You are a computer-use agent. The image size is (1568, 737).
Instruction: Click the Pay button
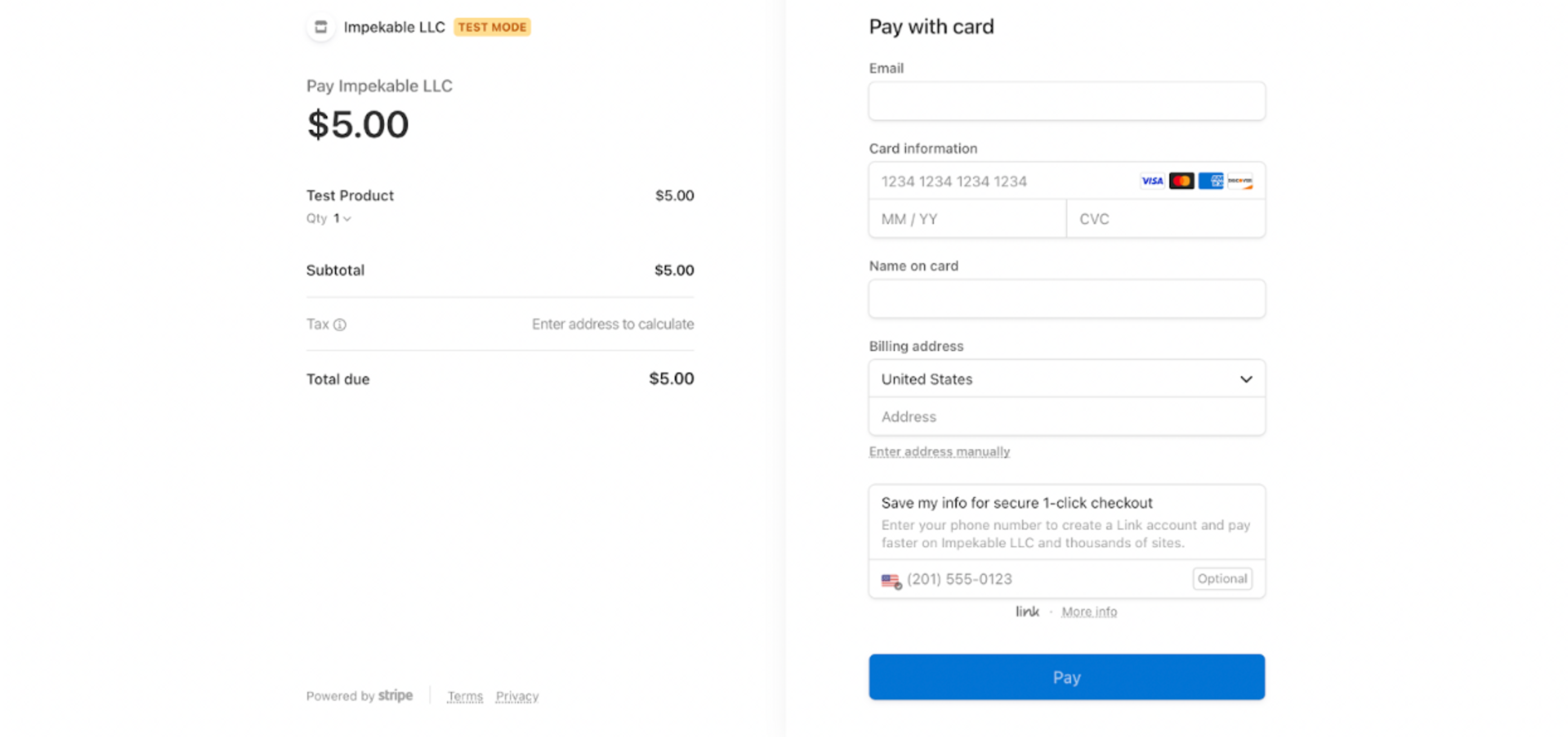[1067, 677]
